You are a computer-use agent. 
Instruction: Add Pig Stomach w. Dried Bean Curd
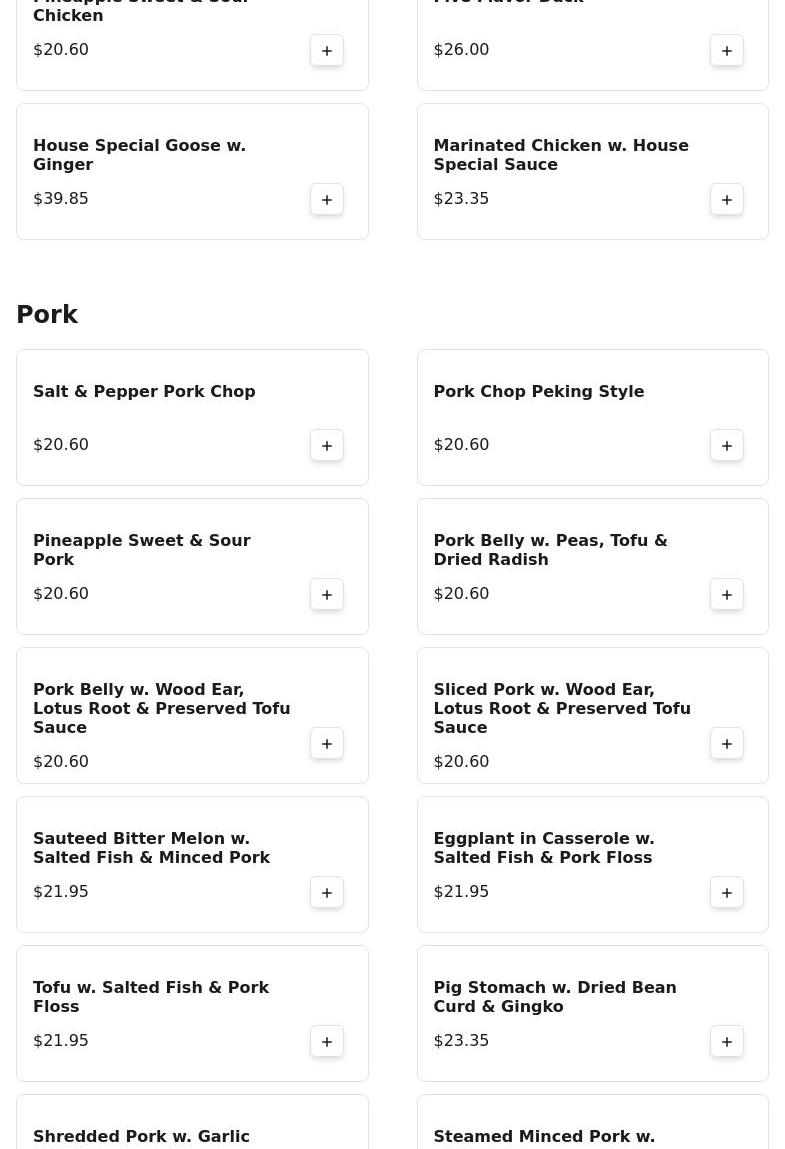[727, 1041]
